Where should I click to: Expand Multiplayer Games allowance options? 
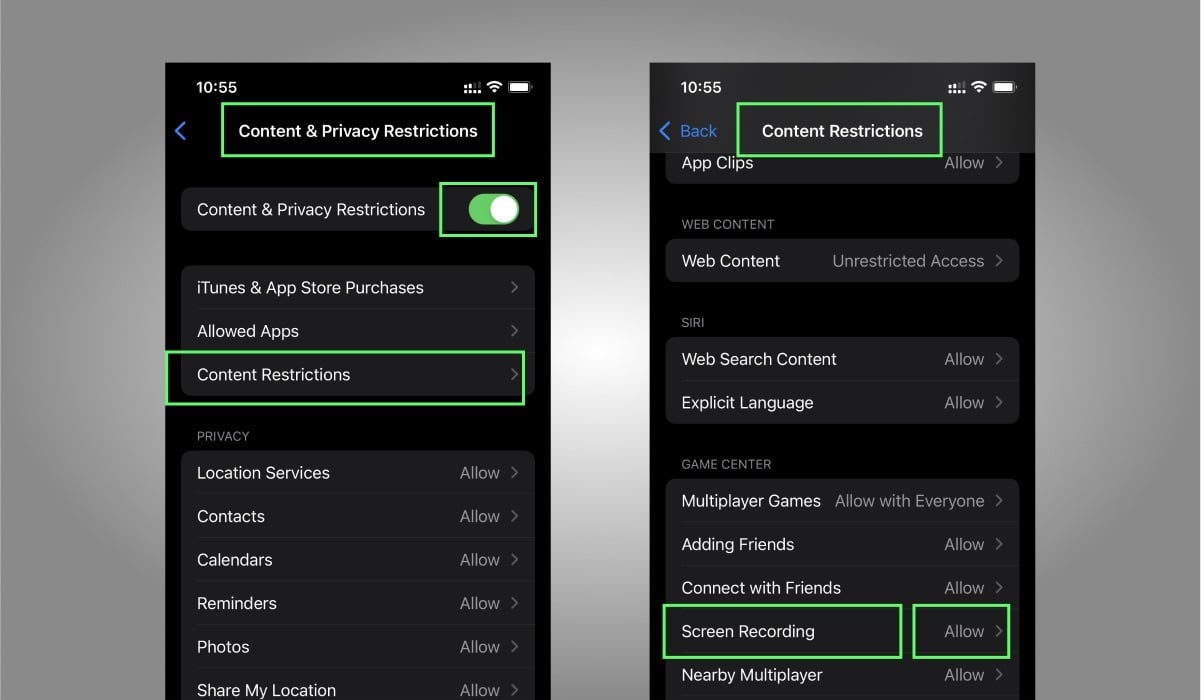coord(842,500)
